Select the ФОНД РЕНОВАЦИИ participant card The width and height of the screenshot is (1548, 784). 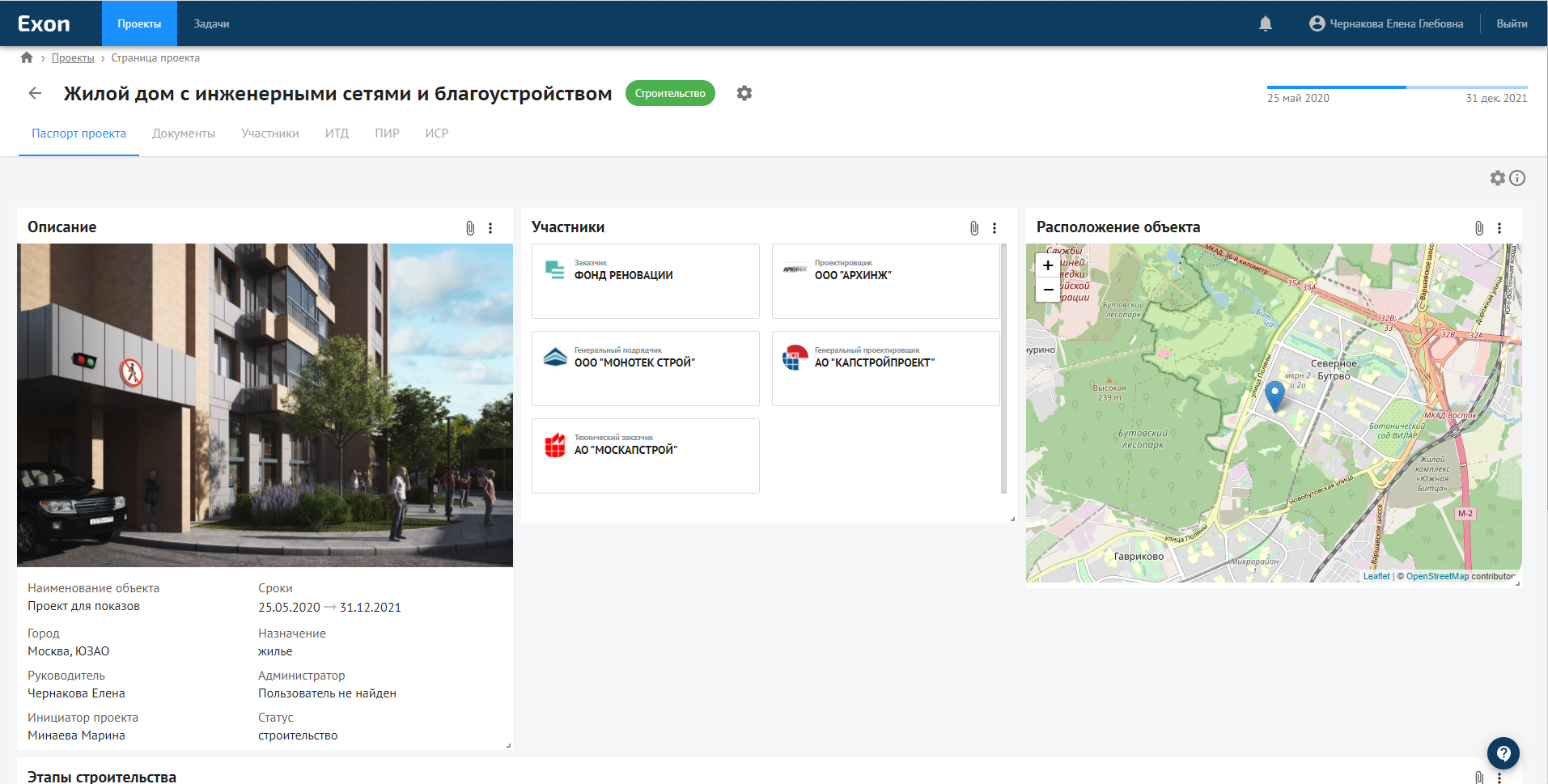[645, 281]
